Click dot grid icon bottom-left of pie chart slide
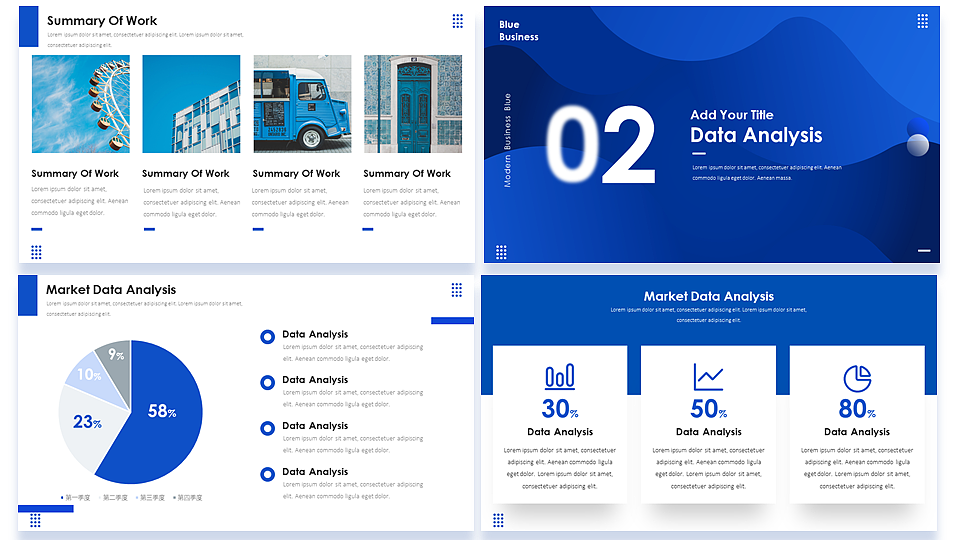 pyautogui.click(x=36, y=520)
